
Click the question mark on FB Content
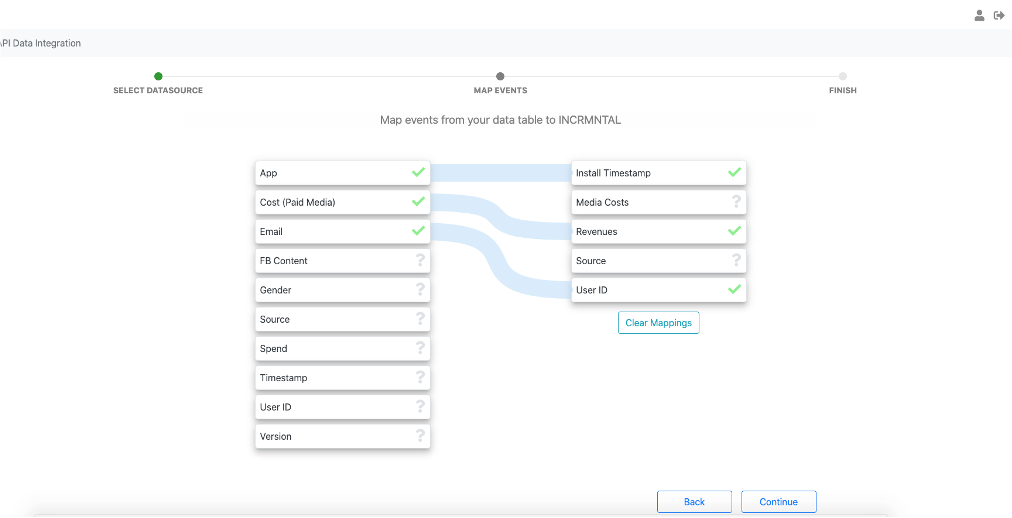(x=420, y=260)
